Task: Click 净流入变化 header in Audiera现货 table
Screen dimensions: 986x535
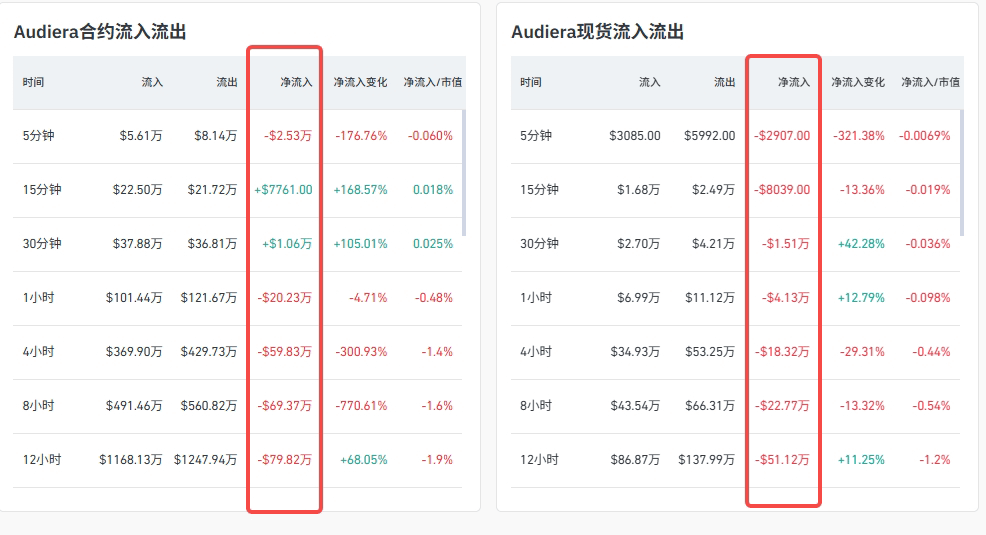Action: pos(858,82)
